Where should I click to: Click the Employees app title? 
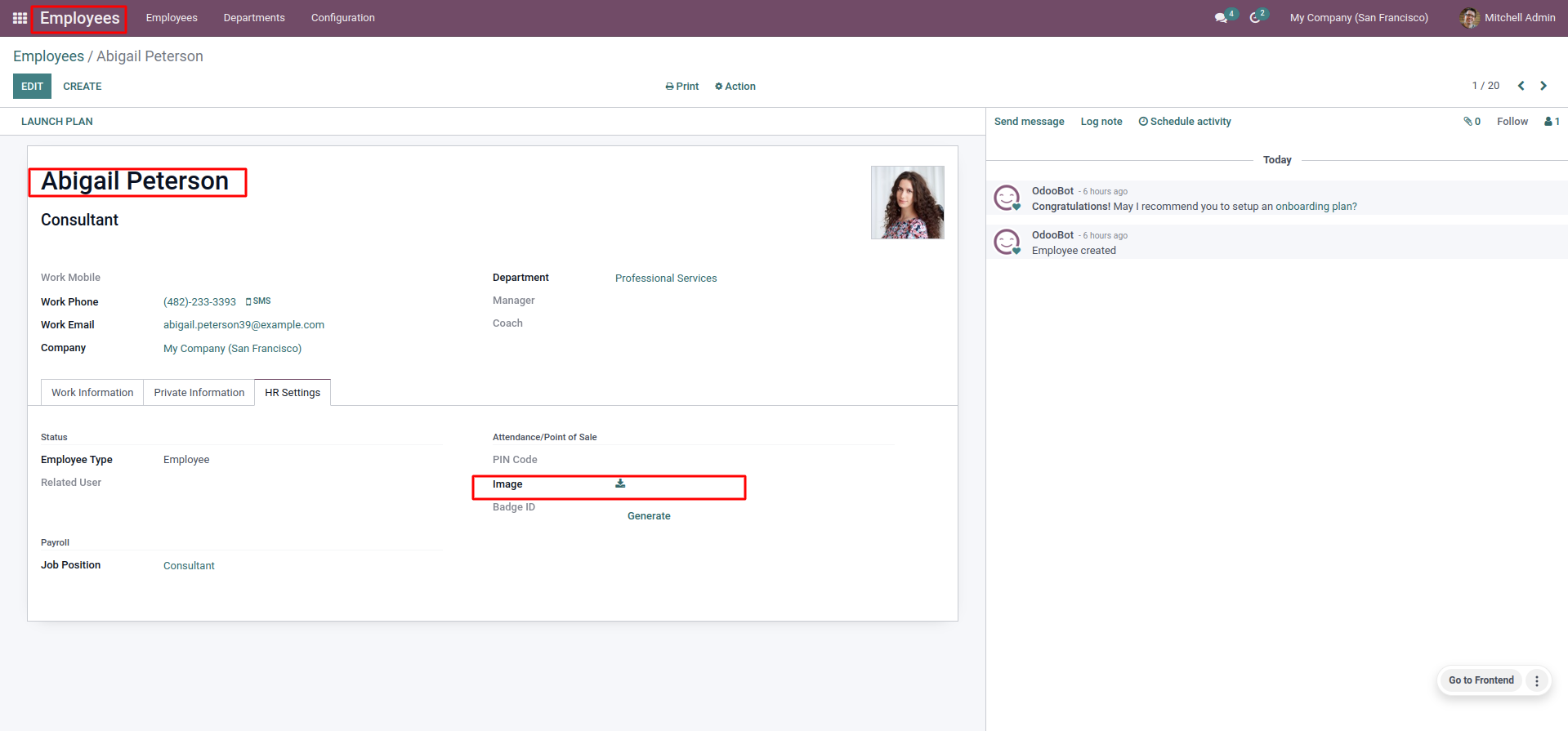(79, 18)
